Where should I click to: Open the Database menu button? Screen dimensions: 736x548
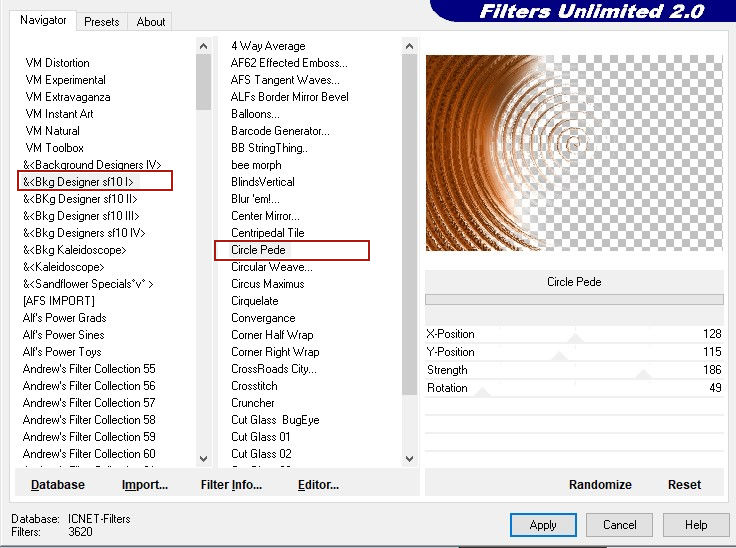tap(58, 485)
